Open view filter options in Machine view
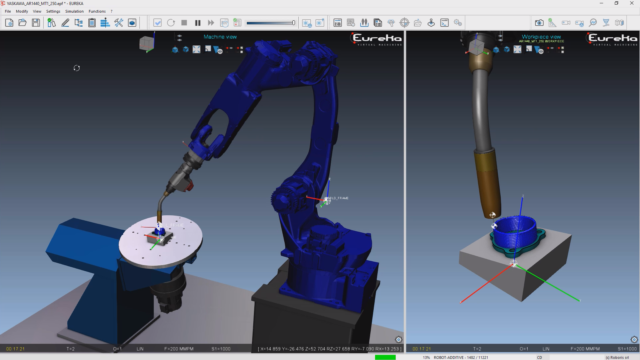Image resolution: width=640 pixels, height=360 pixels. (218, 50)
